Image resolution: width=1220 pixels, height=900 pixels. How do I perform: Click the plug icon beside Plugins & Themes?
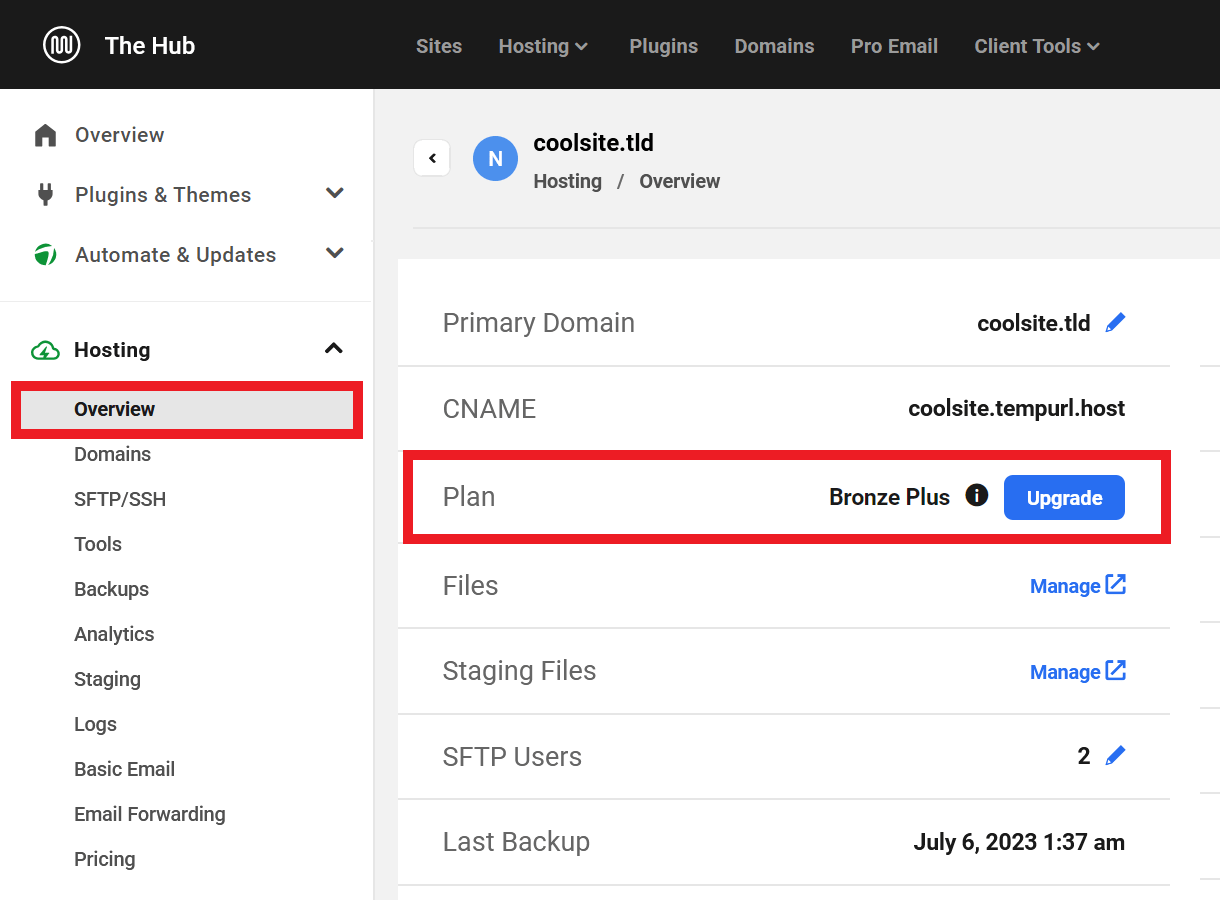click(x=45, y=195)
